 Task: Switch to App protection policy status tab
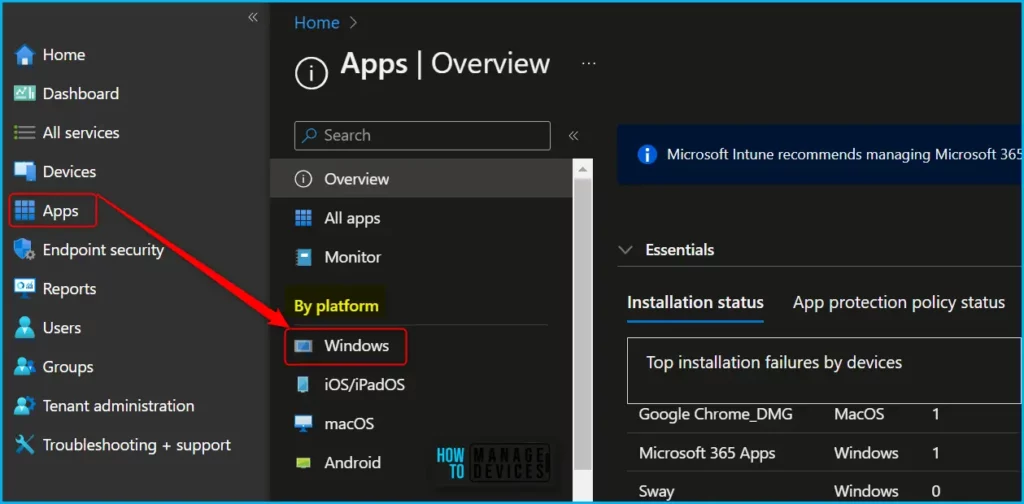899,302
